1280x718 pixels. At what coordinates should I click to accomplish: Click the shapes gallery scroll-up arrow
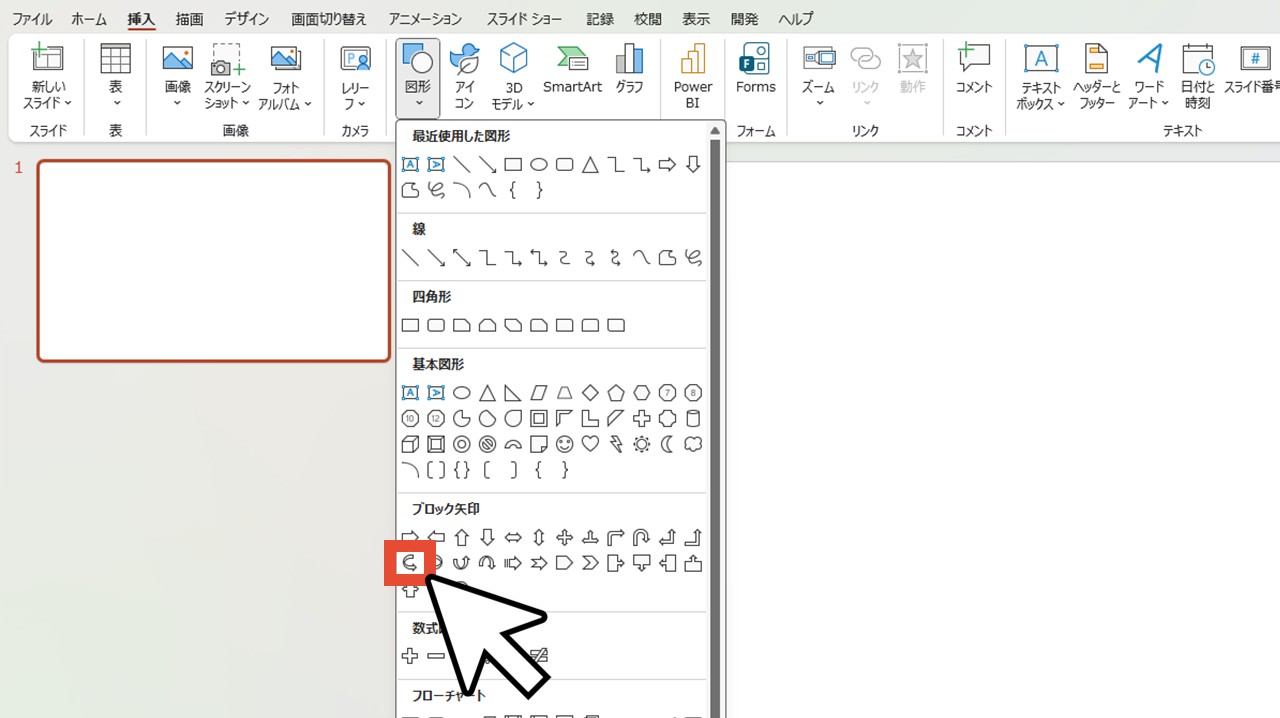pyautogui.click(x=715, y=131)
